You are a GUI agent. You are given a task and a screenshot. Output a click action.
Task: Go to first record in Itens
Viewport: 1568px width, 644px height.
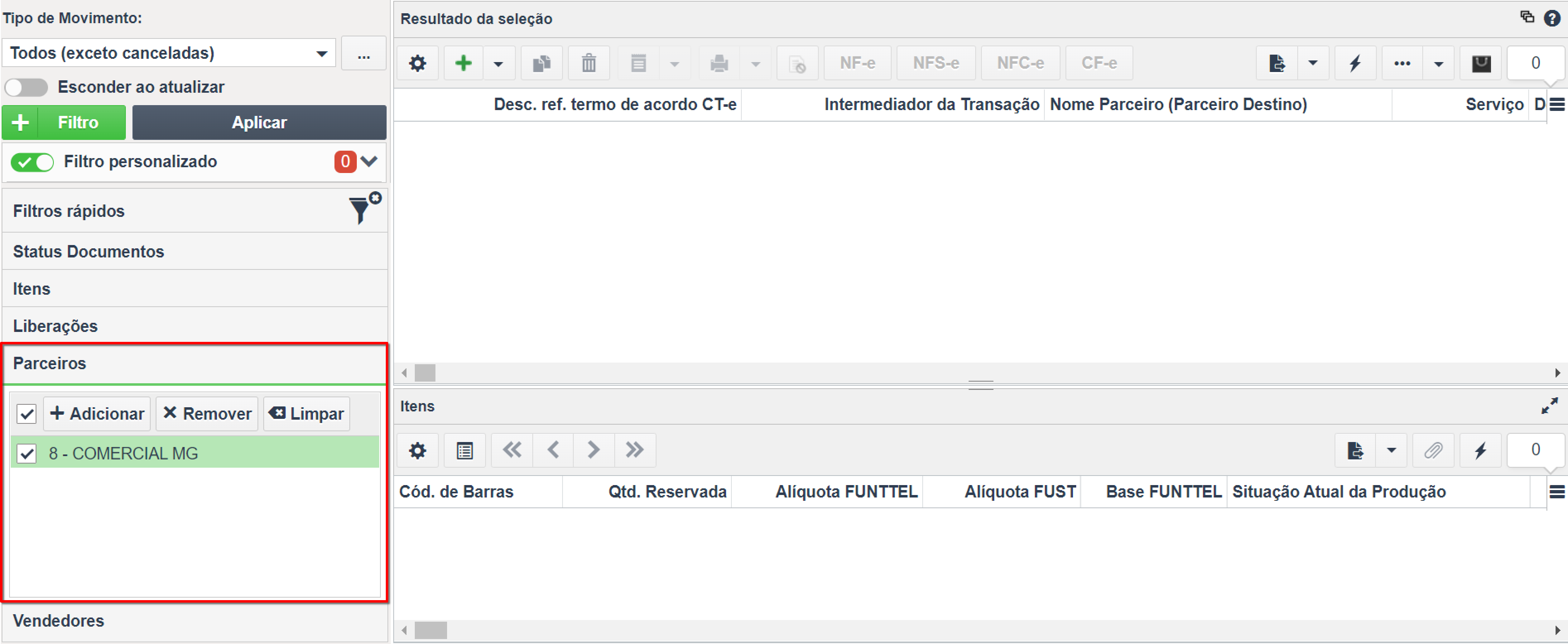[x=512, y=450]
